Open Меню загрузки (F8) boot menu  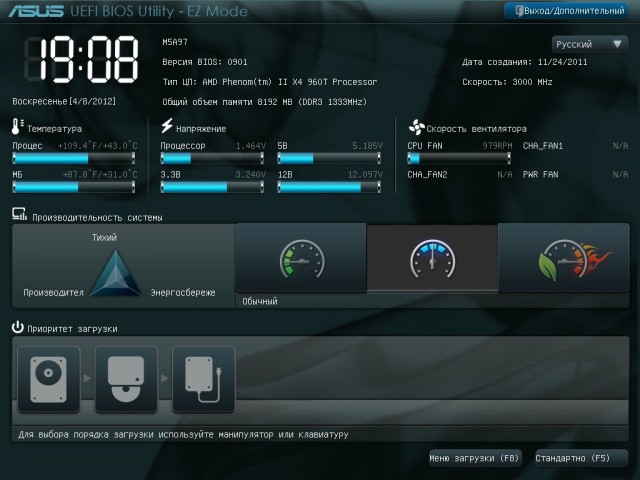pyautogui.click(x=475, y=458)
